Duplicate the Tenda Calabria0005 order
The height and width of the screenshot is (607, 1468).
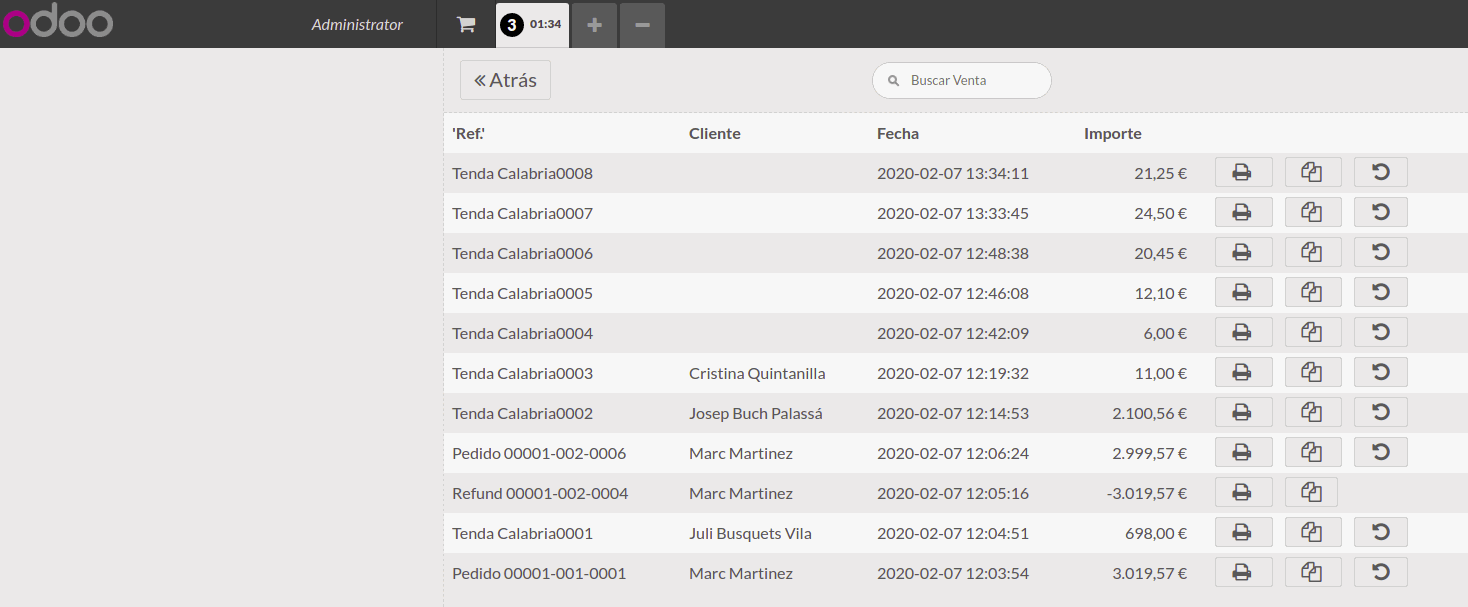(1312, 292)
